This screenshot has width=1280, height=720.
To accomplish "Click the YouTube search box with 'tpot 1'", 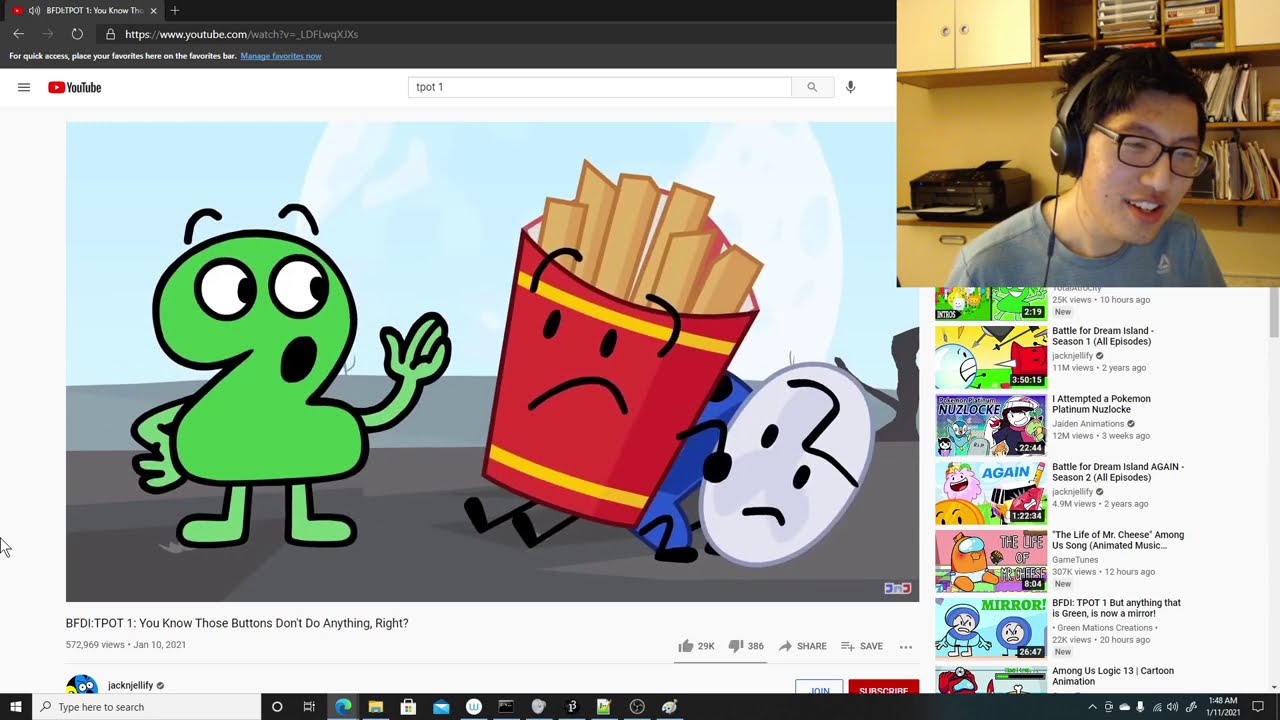I will tap(600, 87).
